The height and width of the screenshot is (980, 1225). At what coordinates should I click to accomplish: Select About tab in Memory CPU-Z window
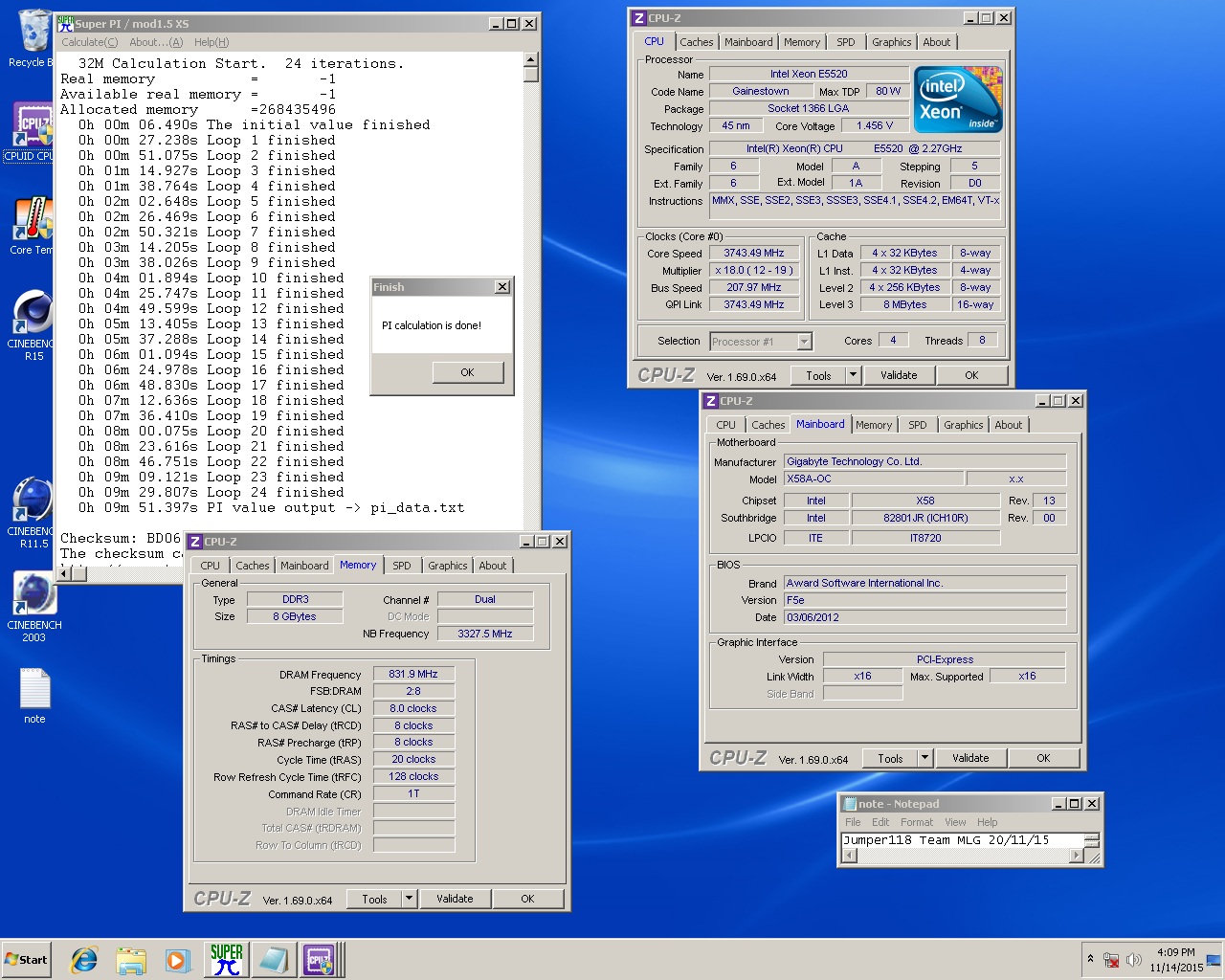click(x=493, y=566)
